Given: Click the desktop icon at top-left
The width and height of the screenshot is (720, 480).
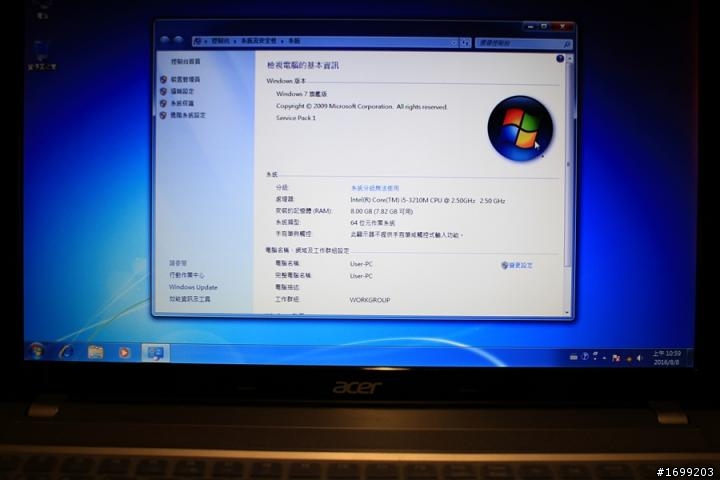Looking at the screenshot, I should 42,9.
